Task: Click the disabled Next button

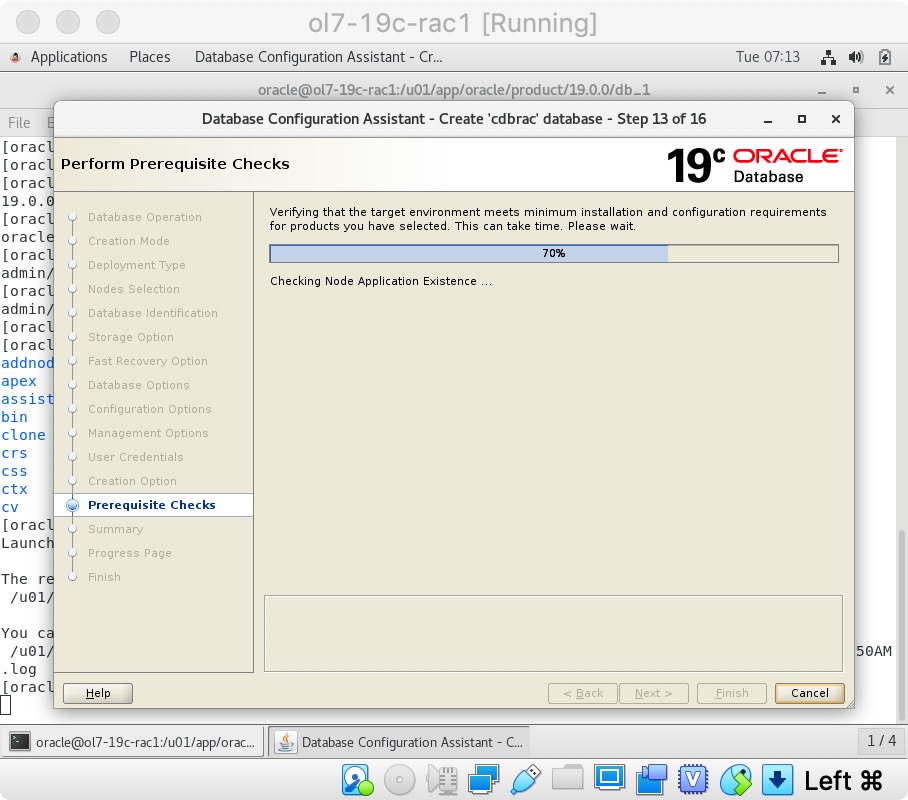Action: 653,693
